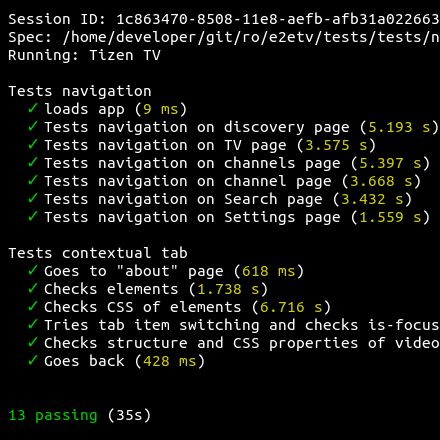Click the checkmark next to TV page test
Screen dimensions: 440x440
pos(33,144)
